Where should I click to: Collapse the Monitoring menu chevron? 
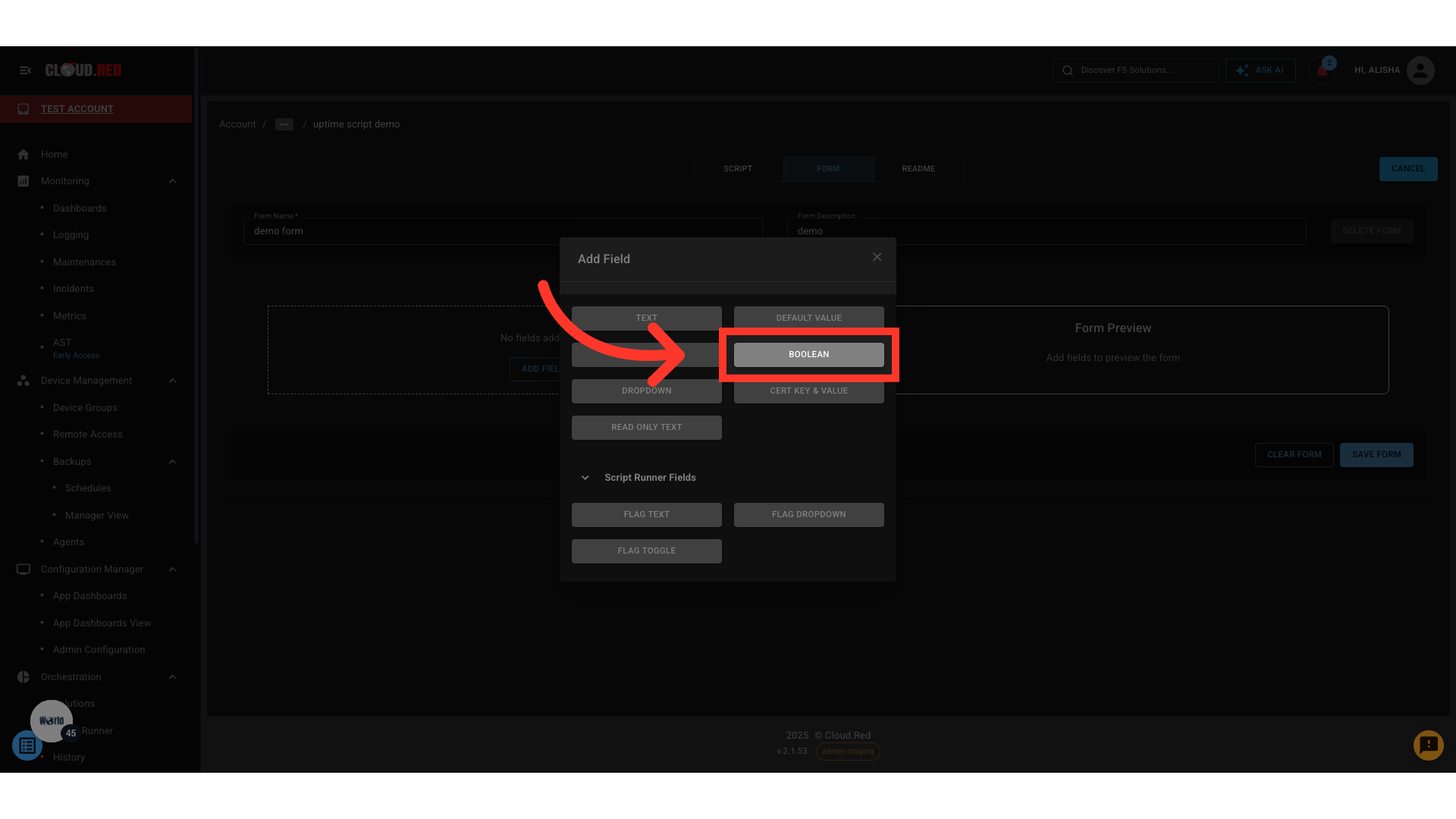(172, 181)
